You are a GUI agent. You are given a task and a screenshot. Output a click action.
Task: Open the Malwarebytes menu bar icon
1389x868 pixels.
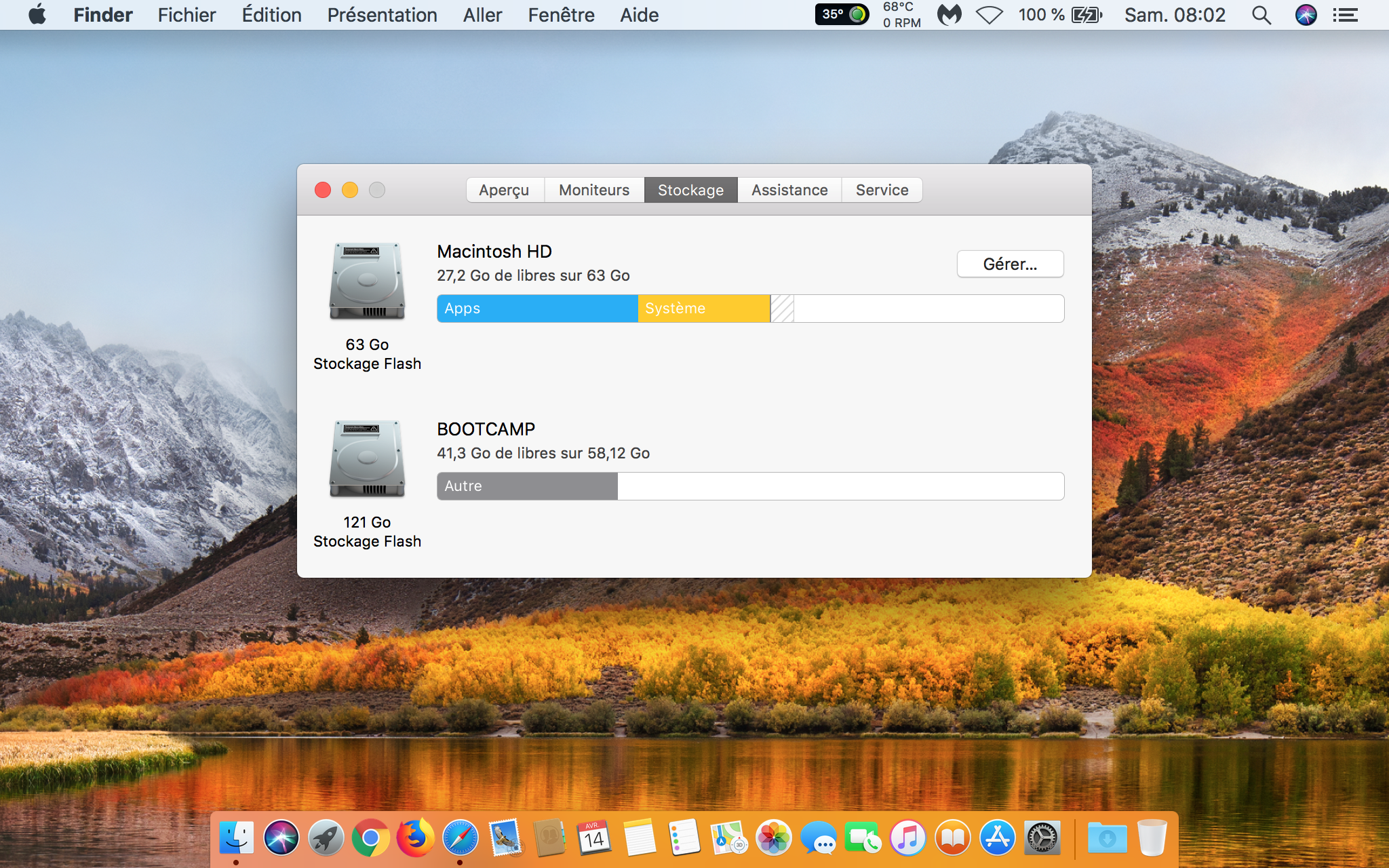pyautogui.click(x=950, y=15)
